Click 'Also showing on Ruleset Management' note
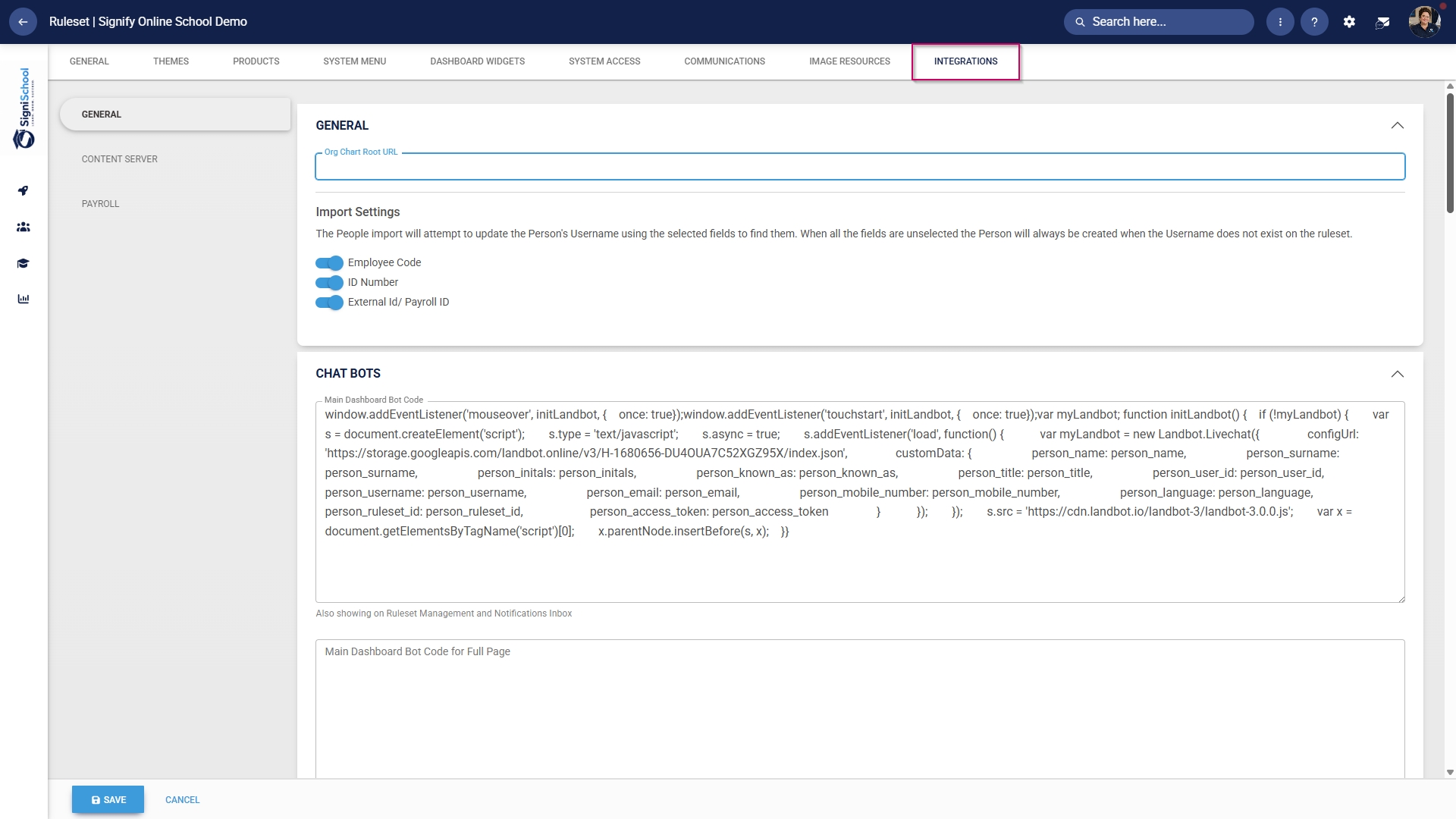This screenshot has width=1456, height=819. [444, 613]
